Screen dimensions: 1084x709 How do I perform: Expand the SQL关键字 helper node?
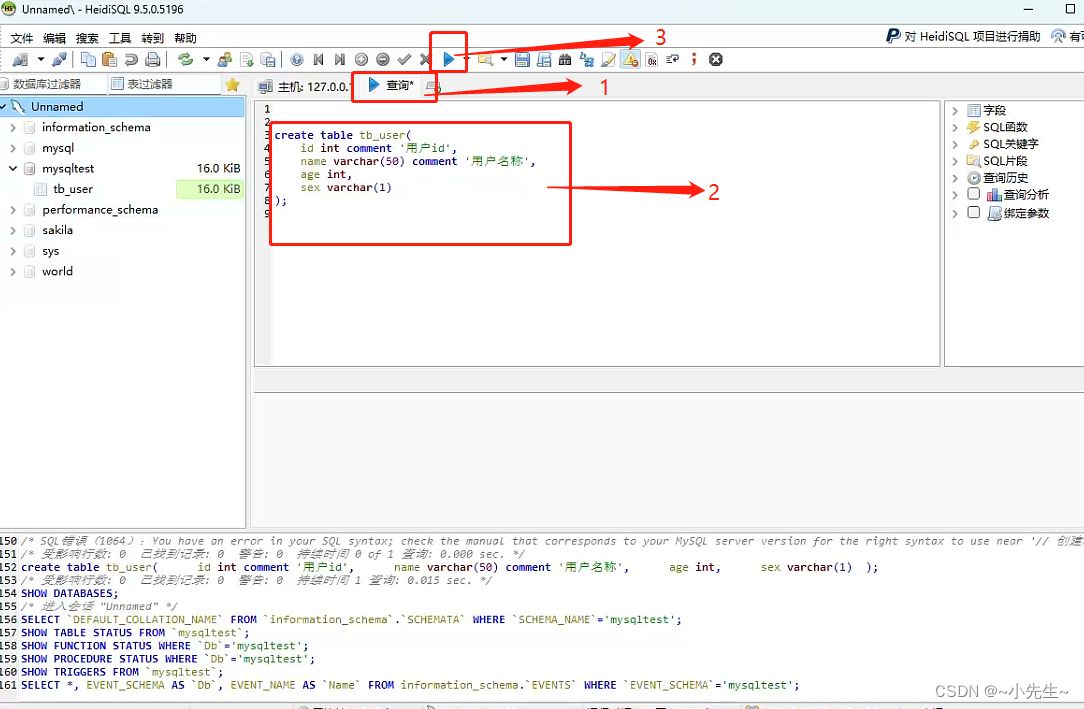pos(955,144)
